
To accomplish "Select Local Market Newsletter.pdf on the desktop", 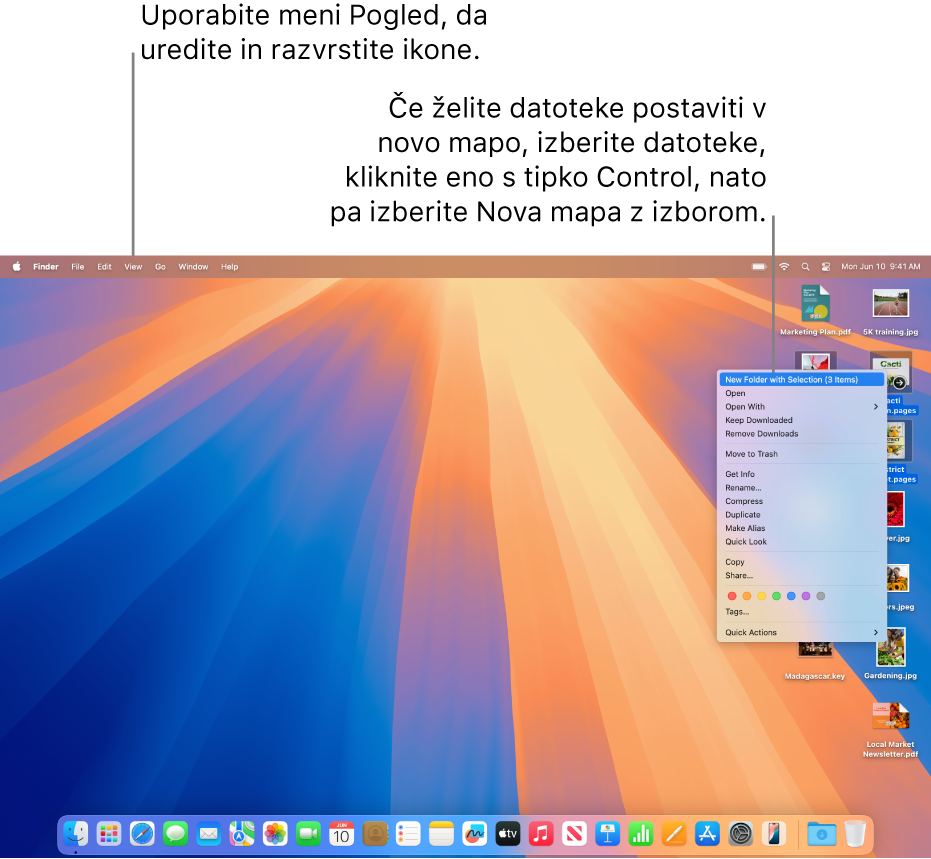I will click(x=890, y=730).
